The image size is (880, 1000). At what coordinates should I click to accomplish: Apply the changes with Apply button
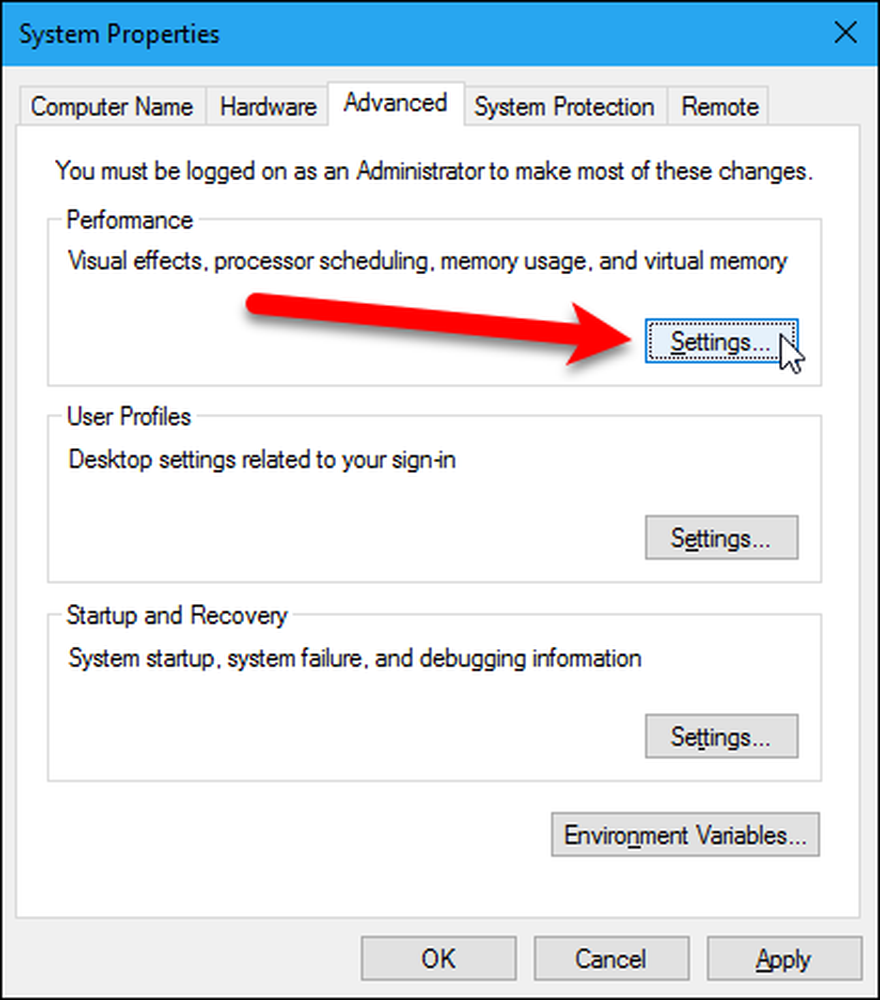[784, 958]
